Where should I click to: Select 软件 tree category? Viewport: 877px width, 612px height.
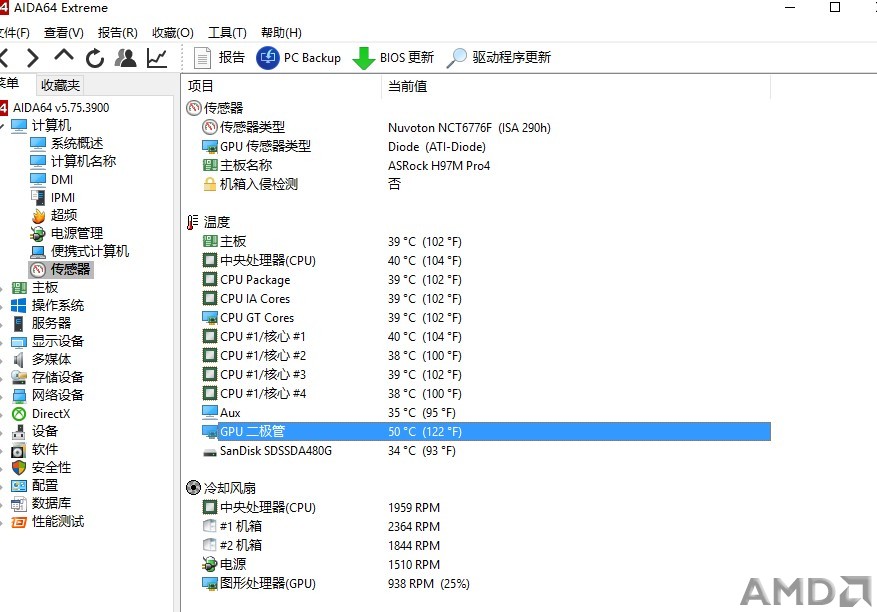[35, 449]
